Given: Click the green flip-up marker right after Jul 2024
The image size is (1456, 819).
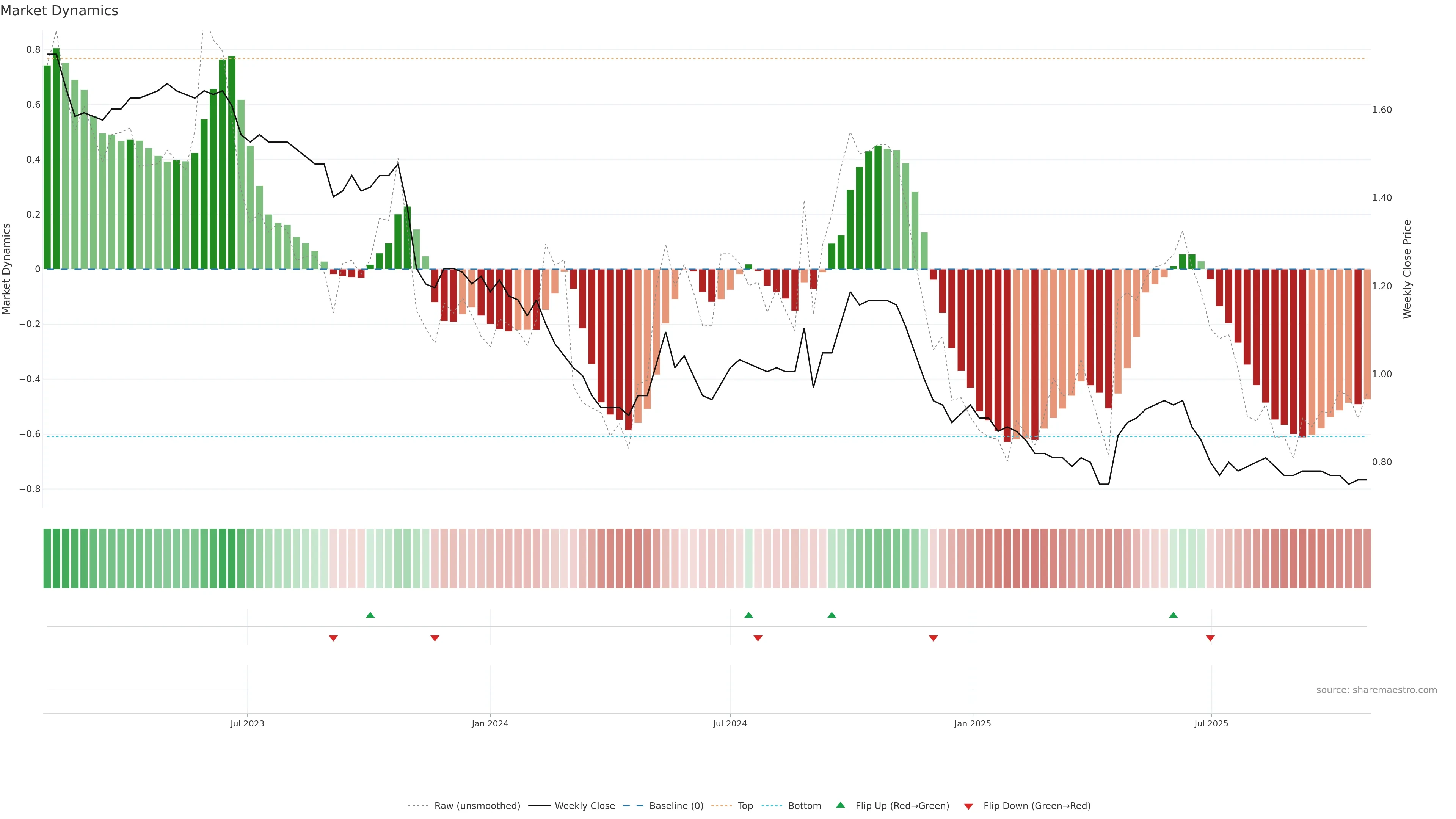Looking at the screenshot, I should [x=748, y=615].
